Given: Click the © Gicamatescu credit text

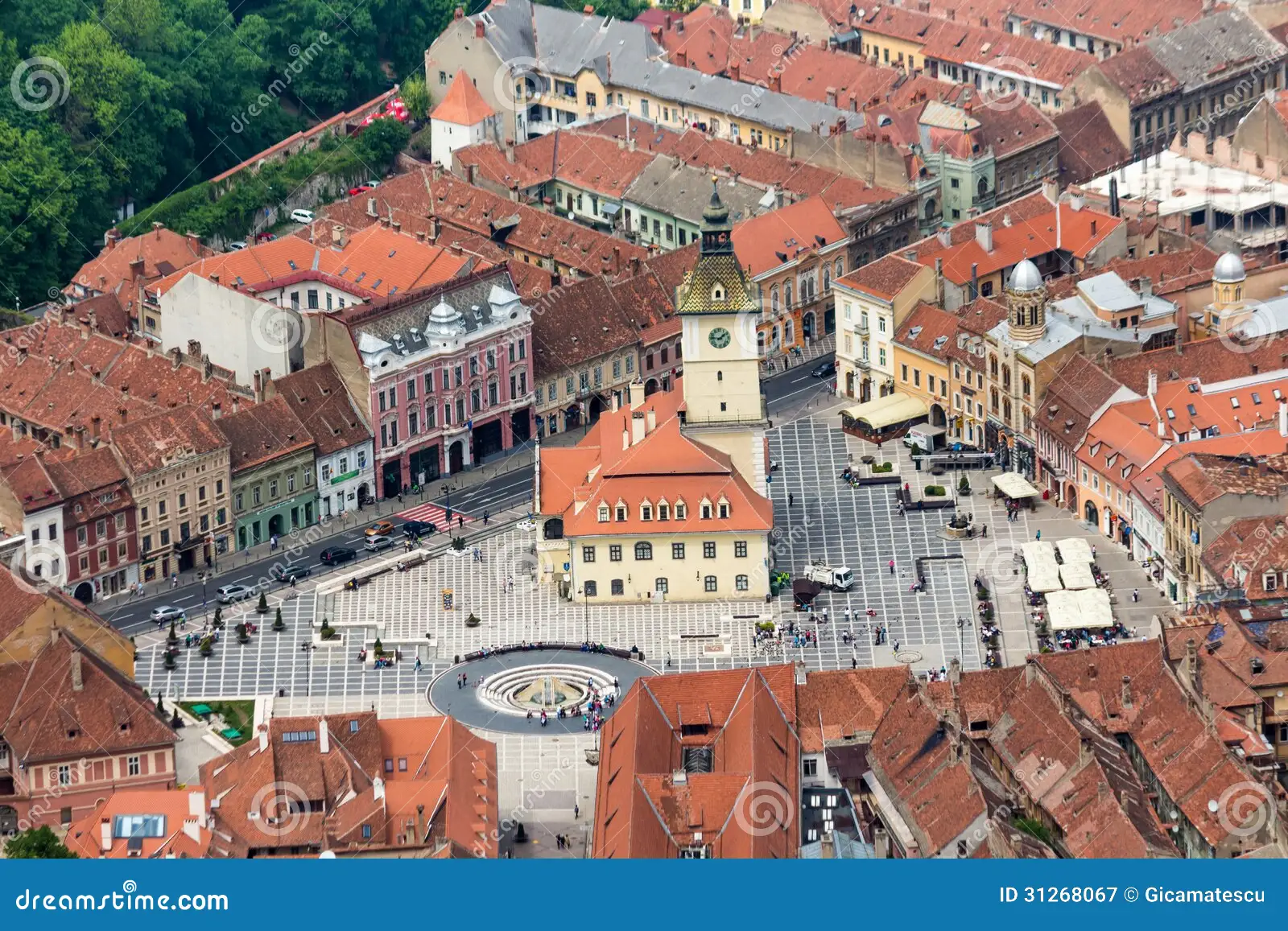Looking at the screenshot, I should pos(1195,895).
